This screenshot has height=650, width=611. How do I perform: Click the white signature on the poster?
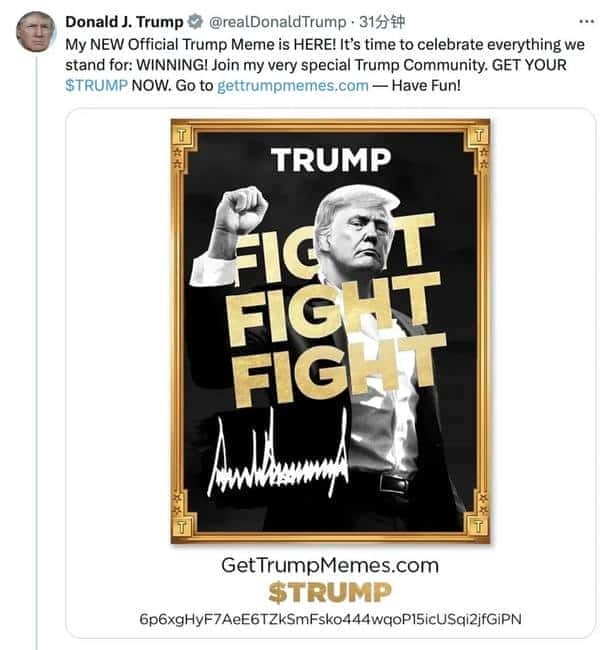(x=278, y=456)
